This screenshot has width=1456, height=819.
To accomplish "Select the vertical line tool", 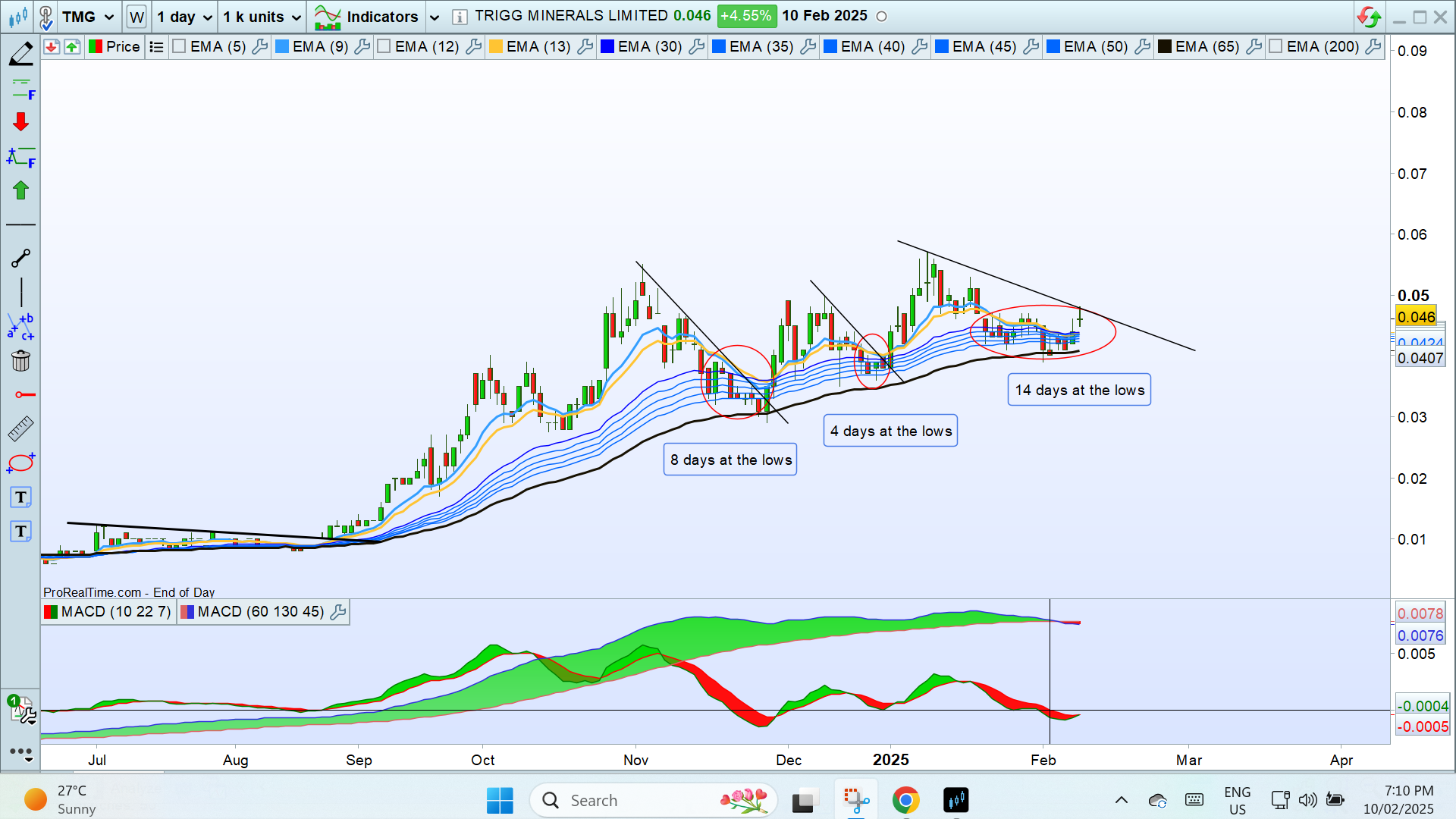I will tap(21, 293).
